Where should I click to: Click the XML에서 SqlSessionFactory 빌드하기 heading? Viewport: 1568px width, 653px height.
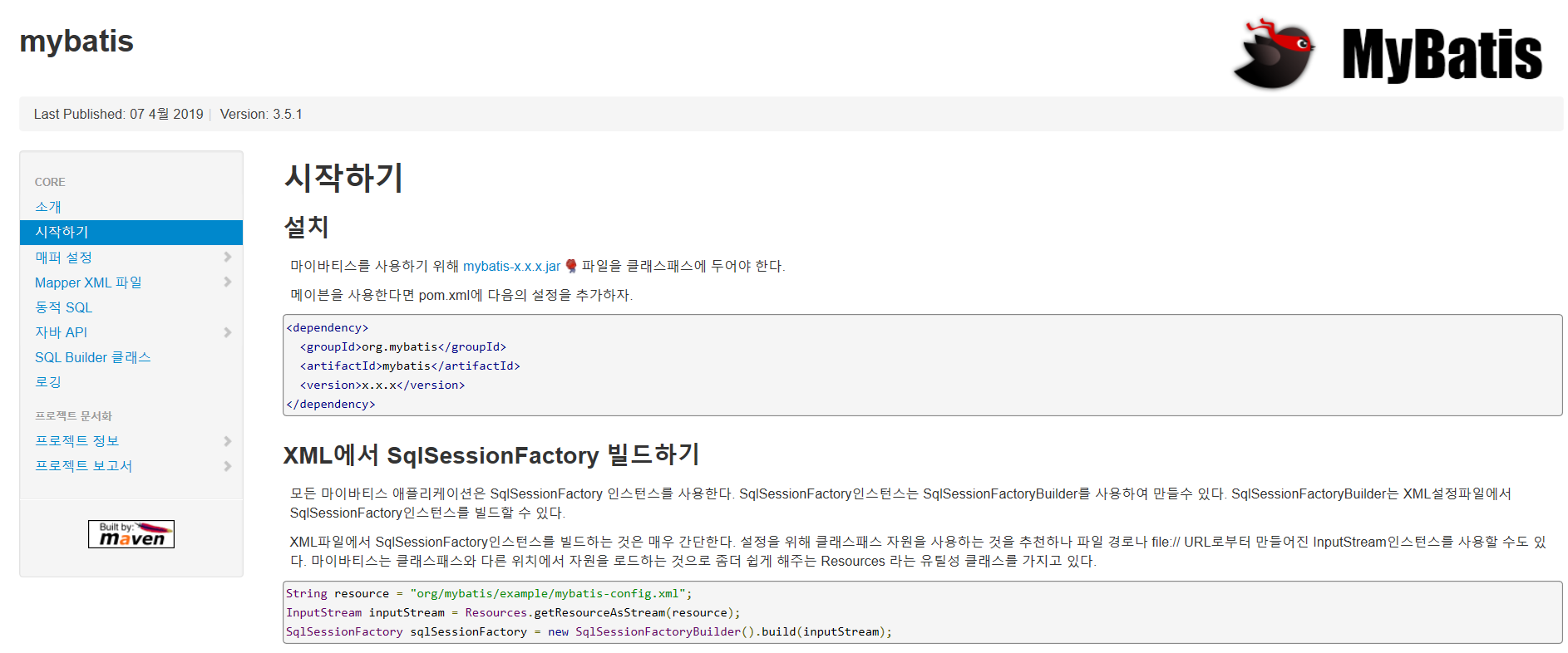491,455
